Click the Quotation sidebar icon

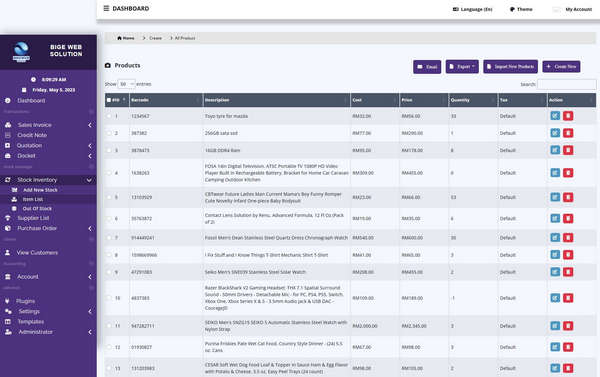tap(8, 145)
